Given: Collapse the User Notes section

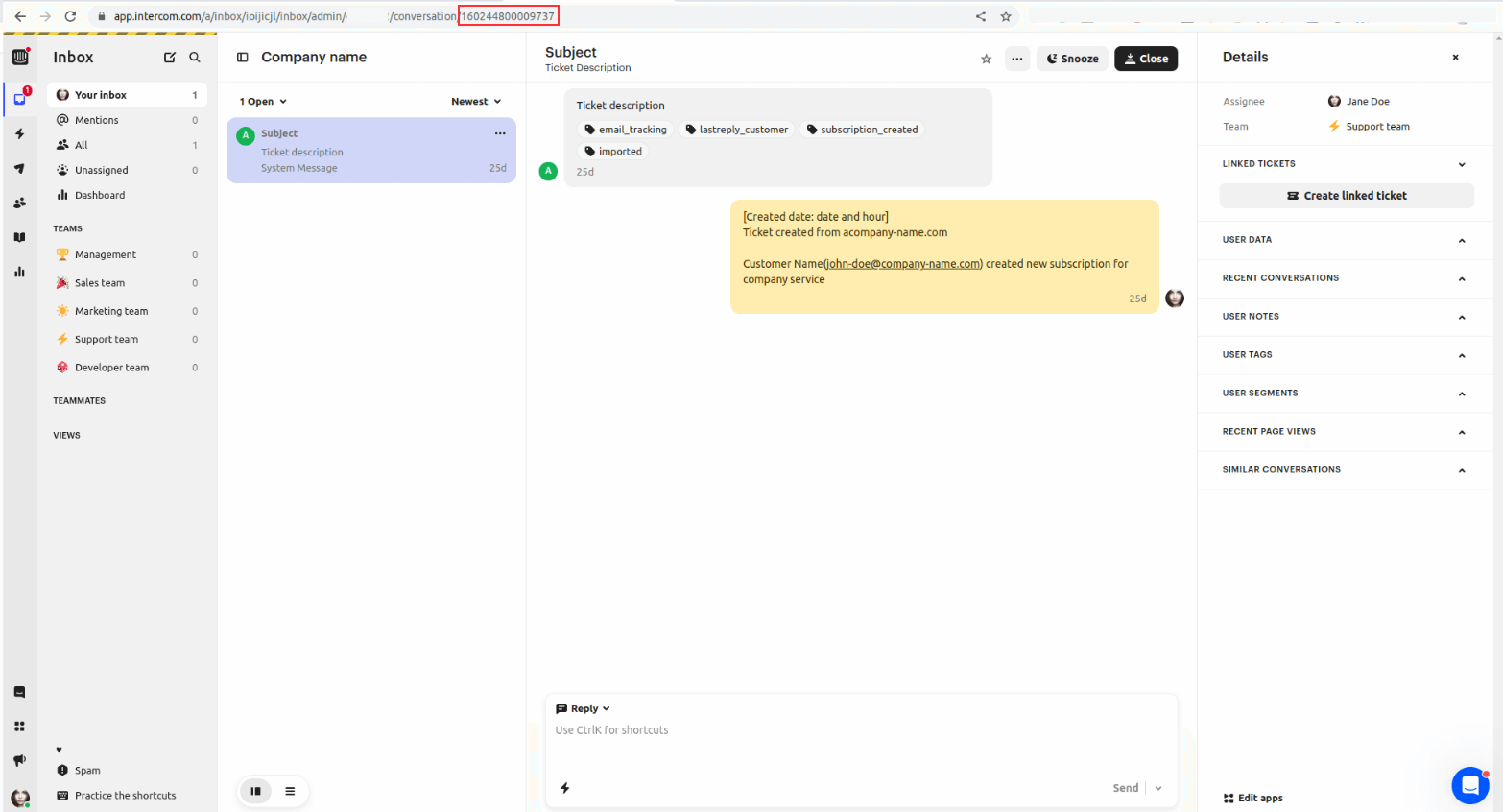Looking at the screenshot, I should (1462, 317).
